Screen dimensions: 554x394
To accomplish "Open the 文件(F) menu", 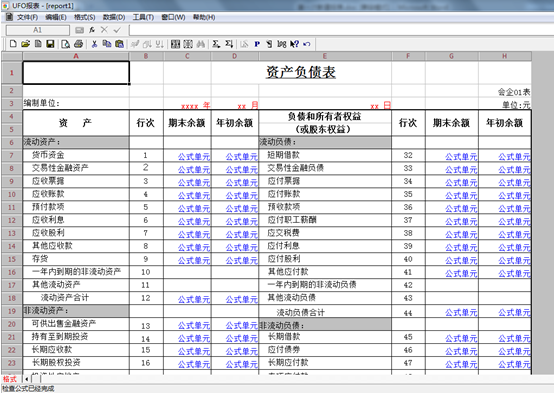I will 28,17.
